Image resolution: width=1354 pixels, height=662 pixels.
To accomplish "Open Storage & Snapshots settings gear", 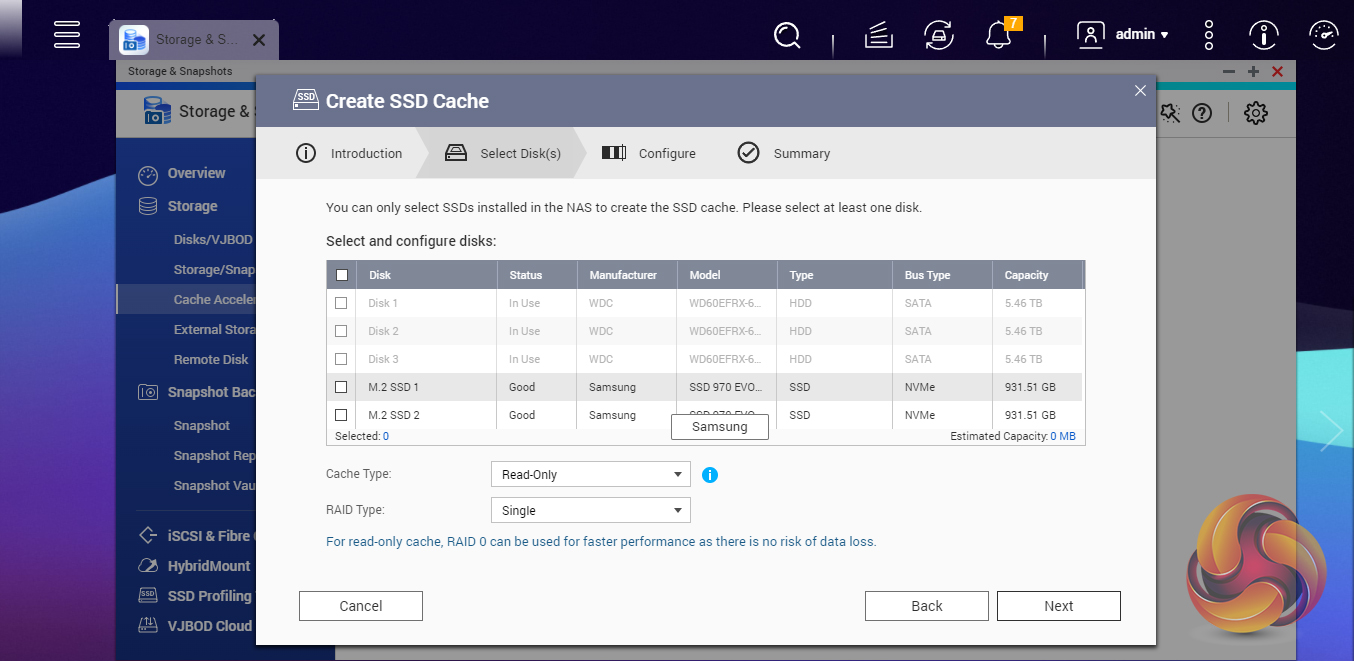I will coord(1255,113).
